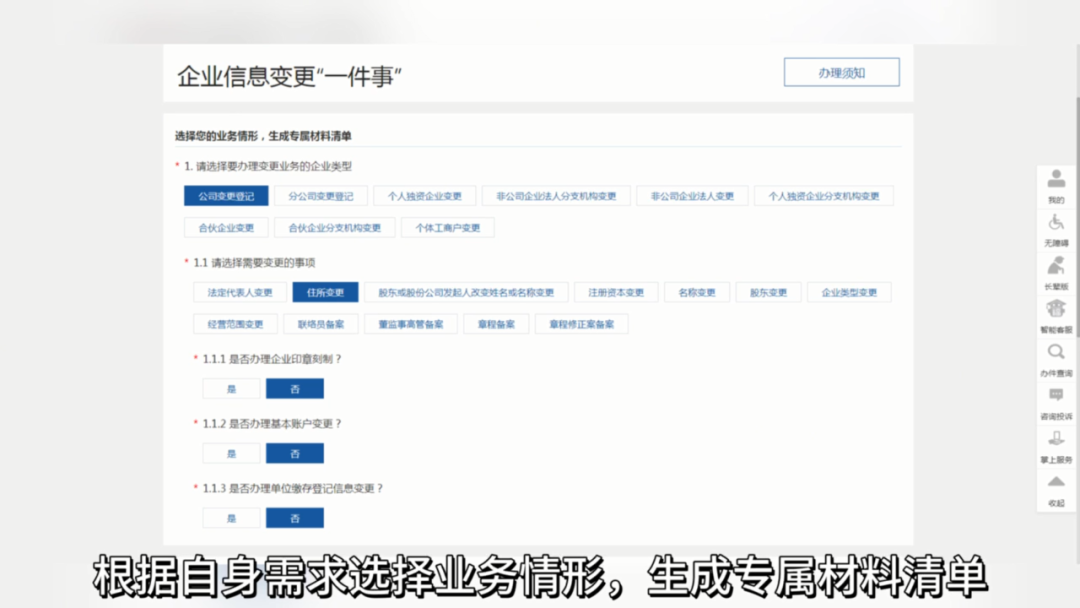Click the 办理须知 button
Image resolution: width=1080 pixels, height=608 pixels.
pyautogui.click(x=841, y=72)
